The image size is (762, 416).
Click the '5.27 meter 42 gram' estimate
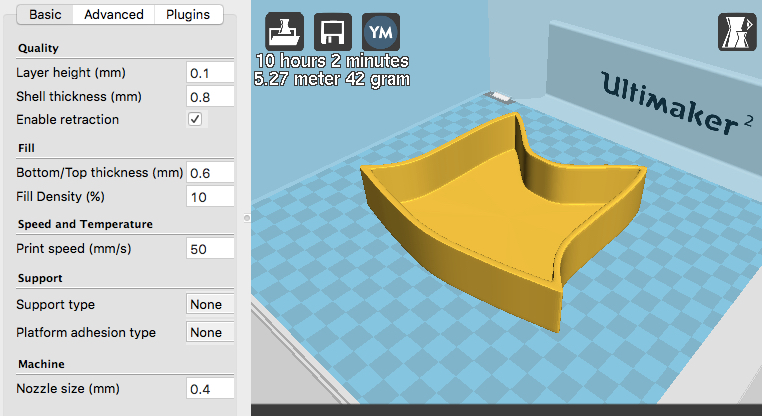coord(332,79)
